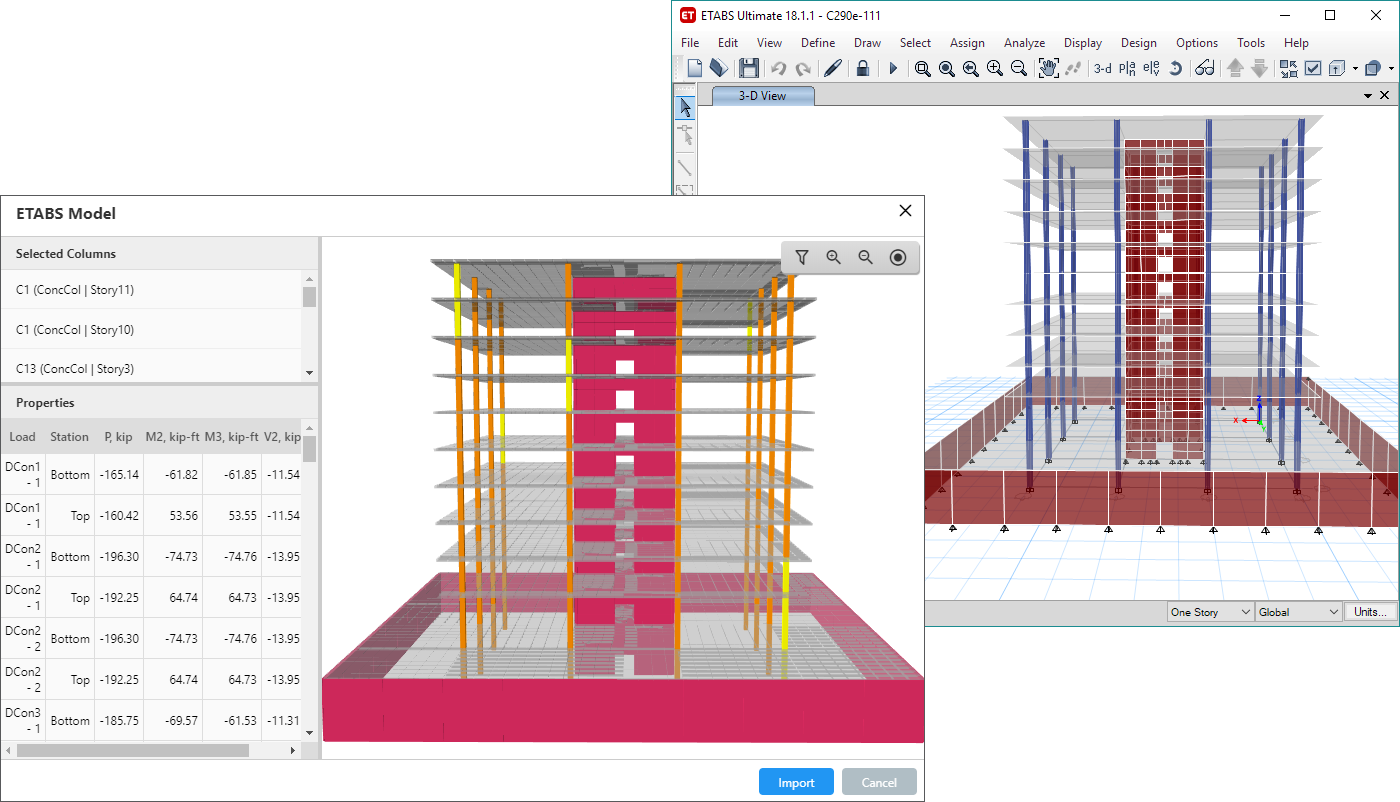Screen dimensions: 1400x802
Task: Click the Run Analysis play icon
Action: (x=893, y=68)
